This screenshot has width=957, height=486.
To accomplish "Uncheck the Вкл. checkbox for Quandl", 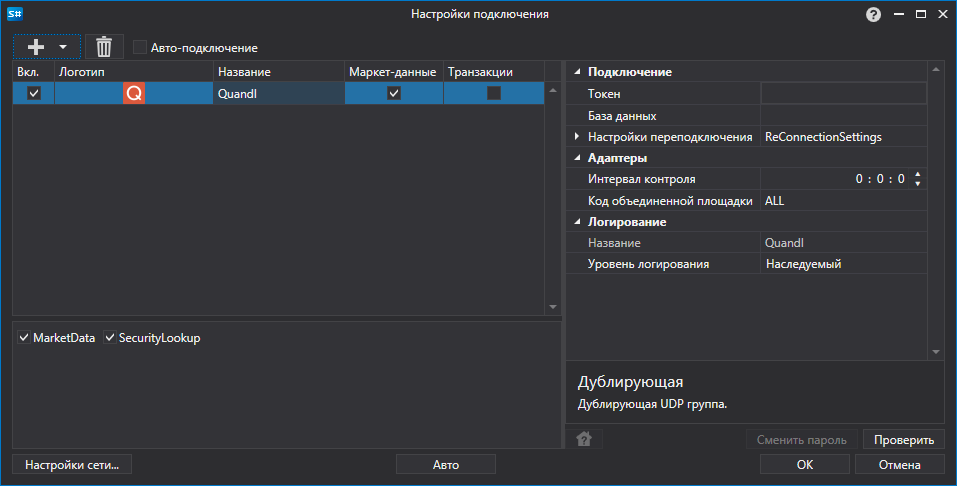I will [x=34, y=93].
